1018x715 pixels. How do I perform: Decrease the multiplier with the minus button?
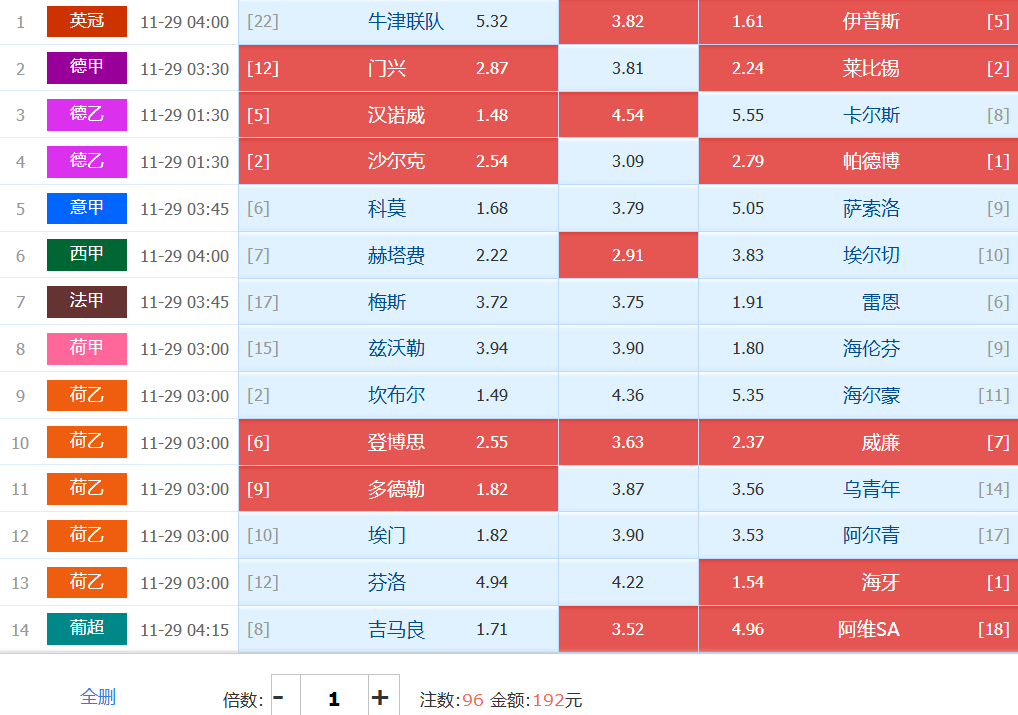(279, 697)
